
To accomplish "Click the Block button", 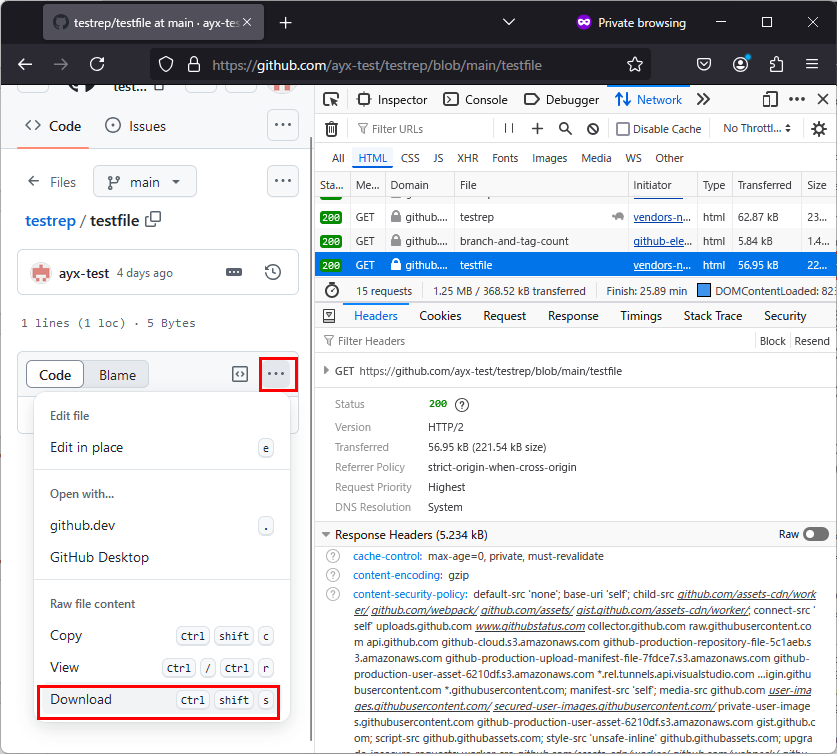I will (772, 341).
